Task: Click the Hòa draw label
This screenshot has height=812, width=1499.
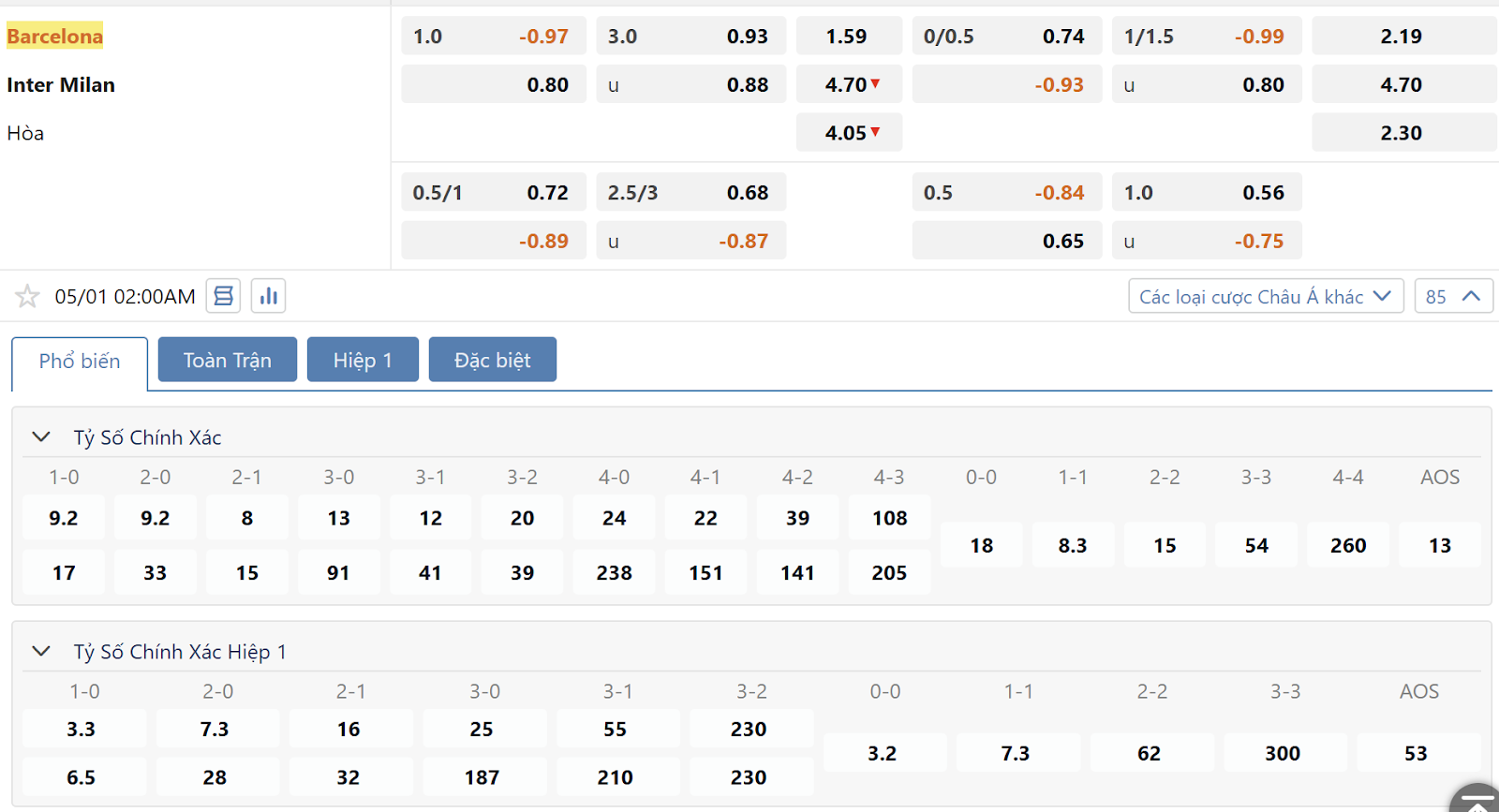Action: point(25,133)
